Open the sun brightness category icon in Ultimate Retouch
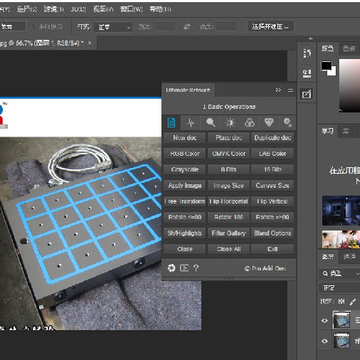The height and width of the screenshot is (360, 360). [x=230, y=123]
